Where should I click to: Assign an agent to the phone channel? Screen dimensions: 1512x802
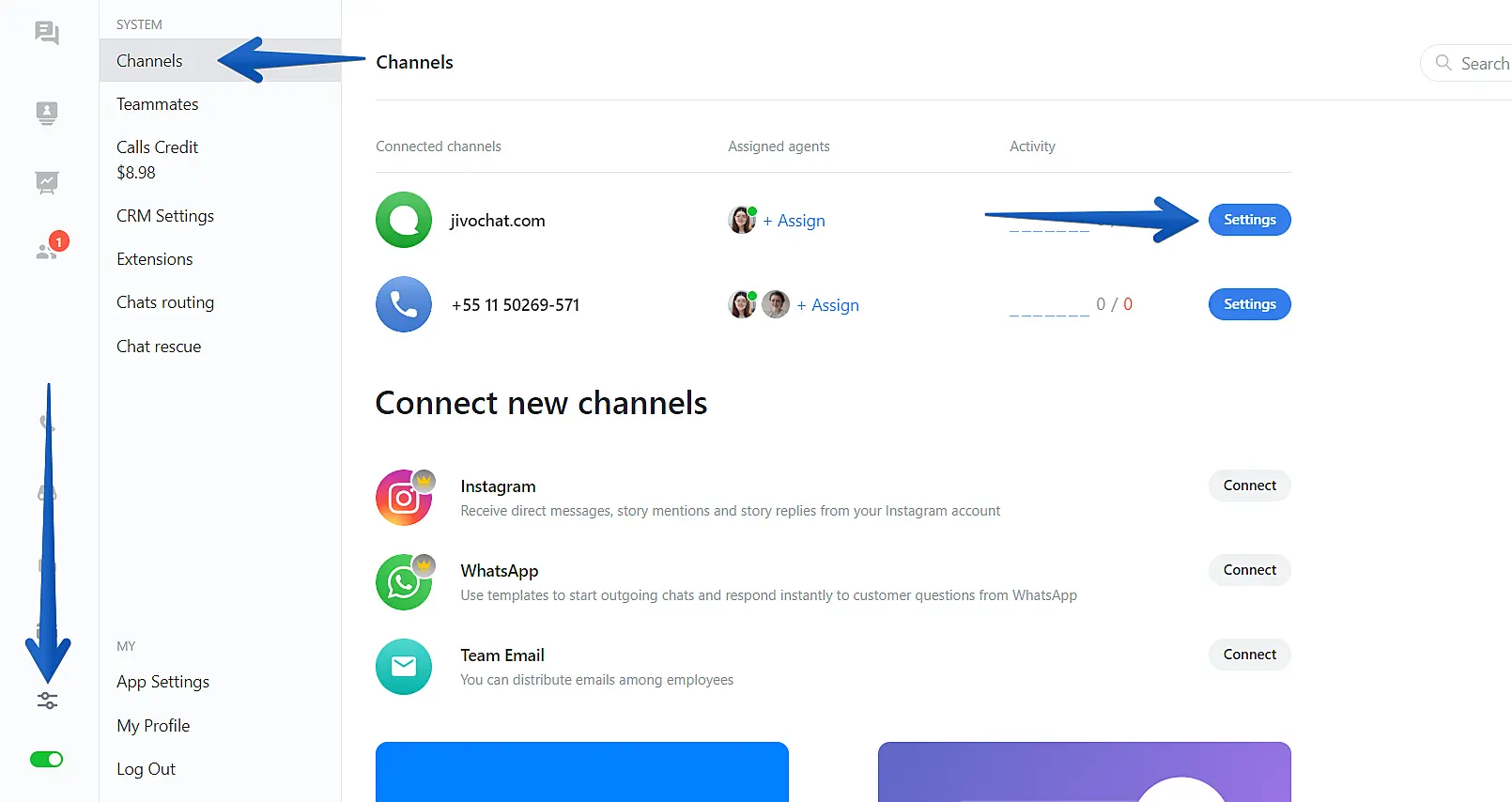coord(827,305)
